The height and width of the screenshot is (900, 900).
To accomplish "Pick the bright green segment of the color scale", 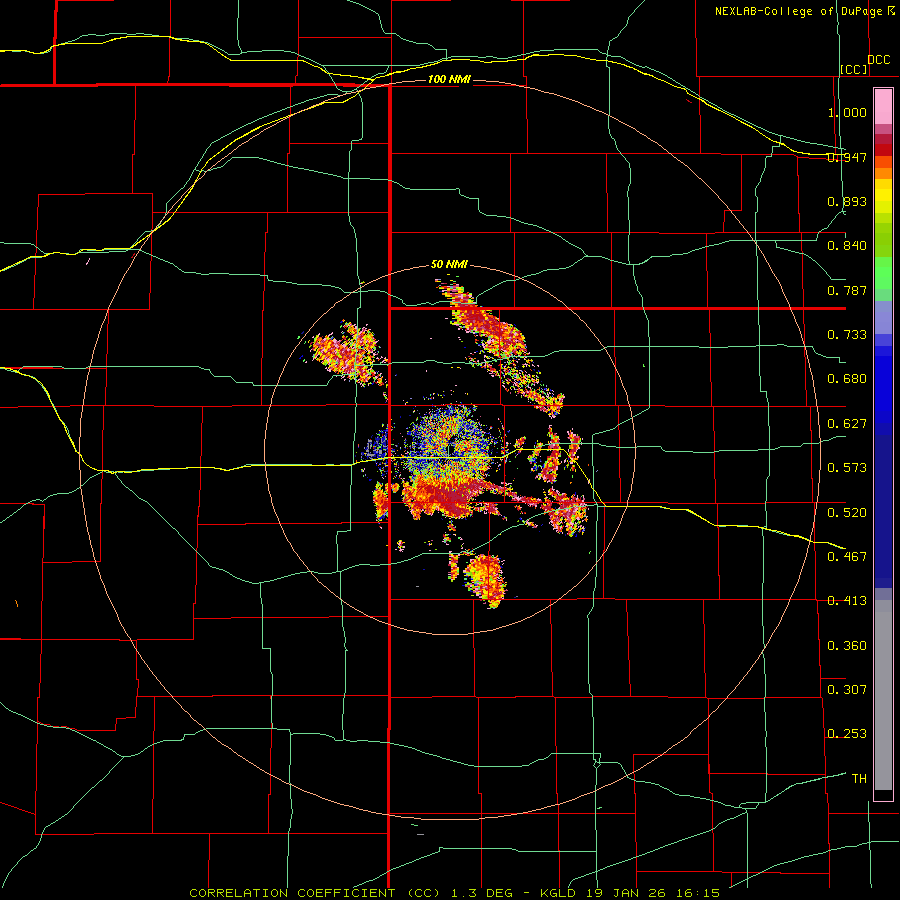I will coord(883,273).
